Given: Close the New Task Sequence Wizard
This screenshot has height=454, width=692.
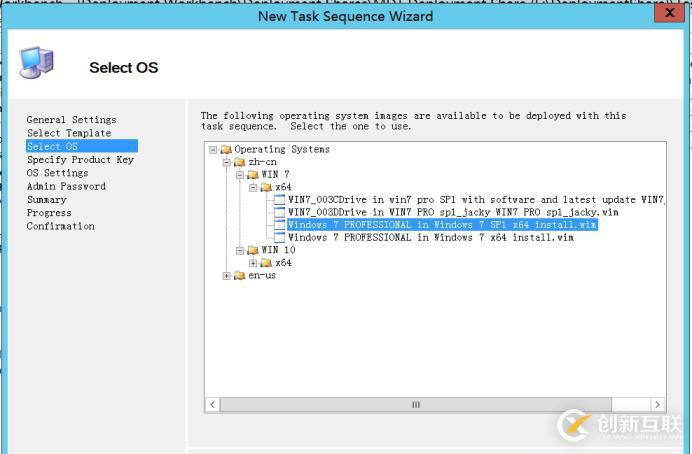Looking at the screenshot, I should pyautogui.click(x=669, y=12).
